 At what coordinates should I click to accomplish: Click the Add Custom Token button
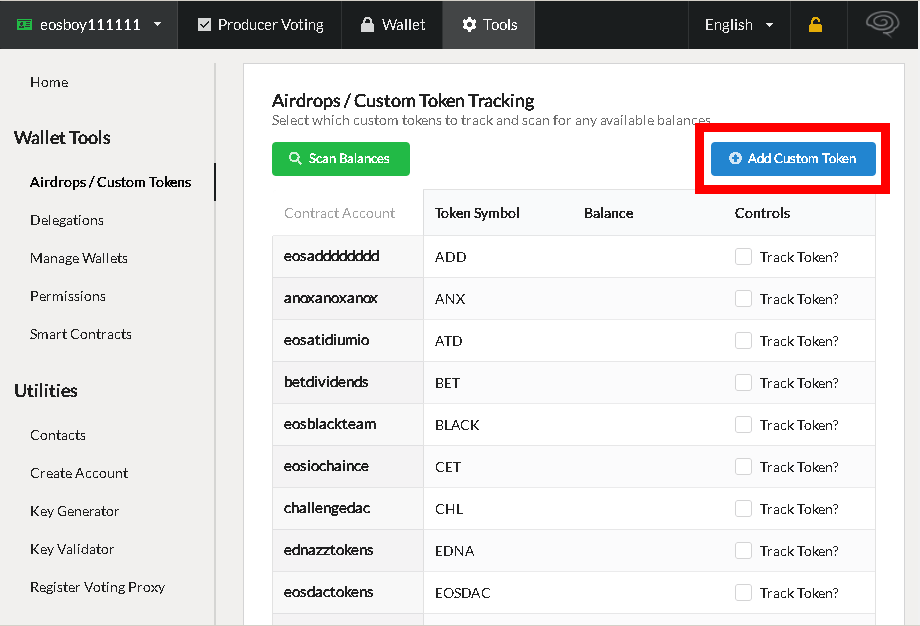[793, 158]
